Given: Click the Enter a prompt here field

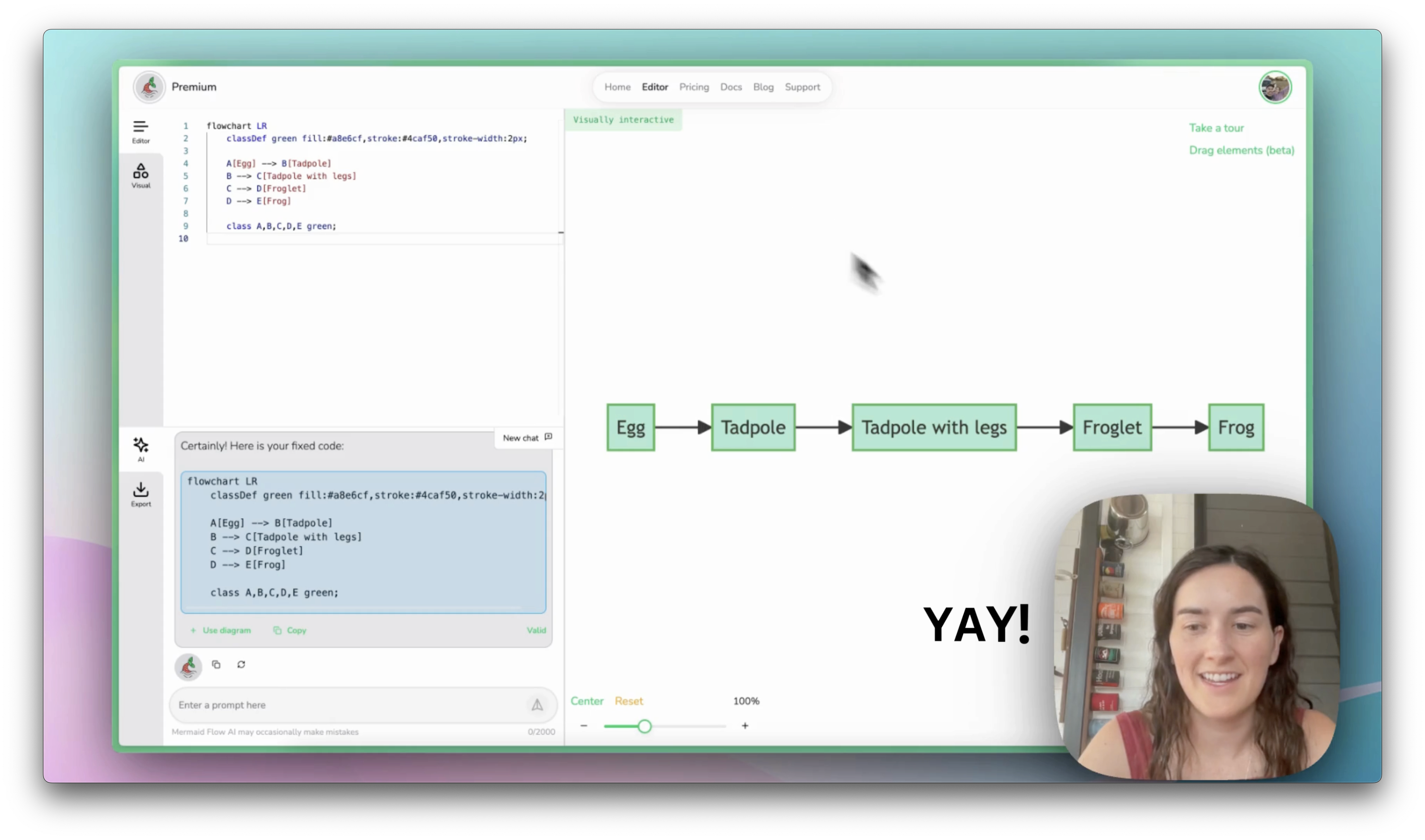Looking at the screenshot, I should 340,705.
